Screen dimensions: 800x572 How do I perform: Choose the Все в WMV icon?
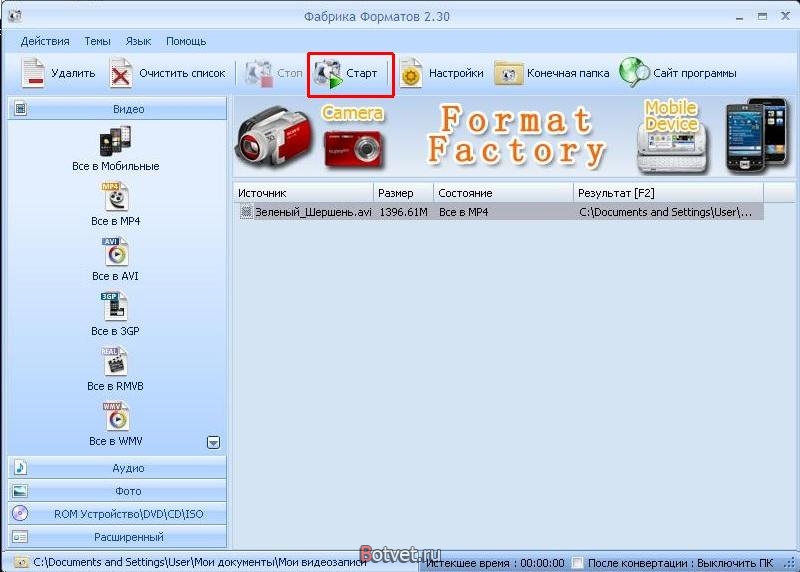pyautogui.click(x=115, y=416)
